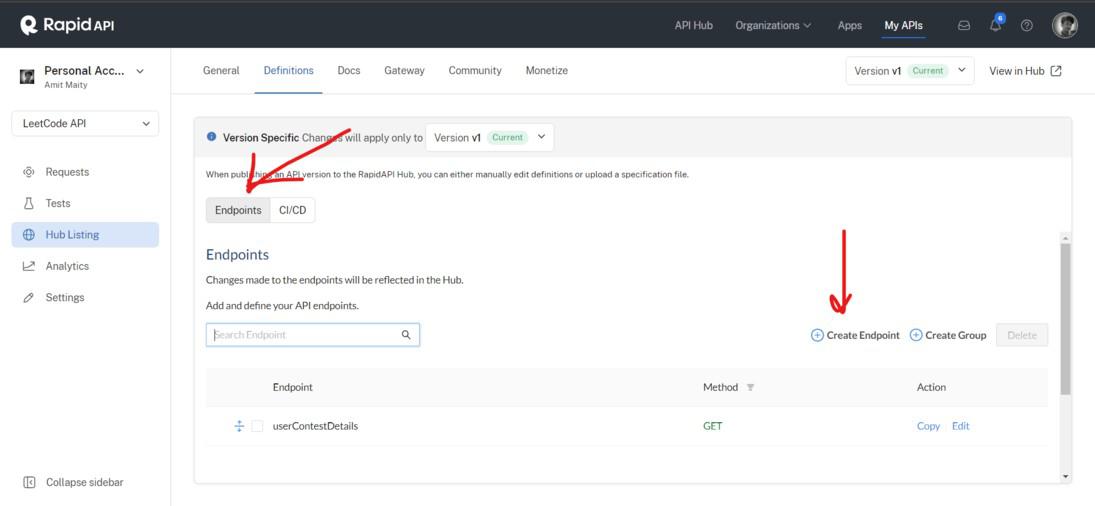The height and width of the screenshot is (506, 1095).
Task: Click the RapidAPI logo
Action: (67, 25)
